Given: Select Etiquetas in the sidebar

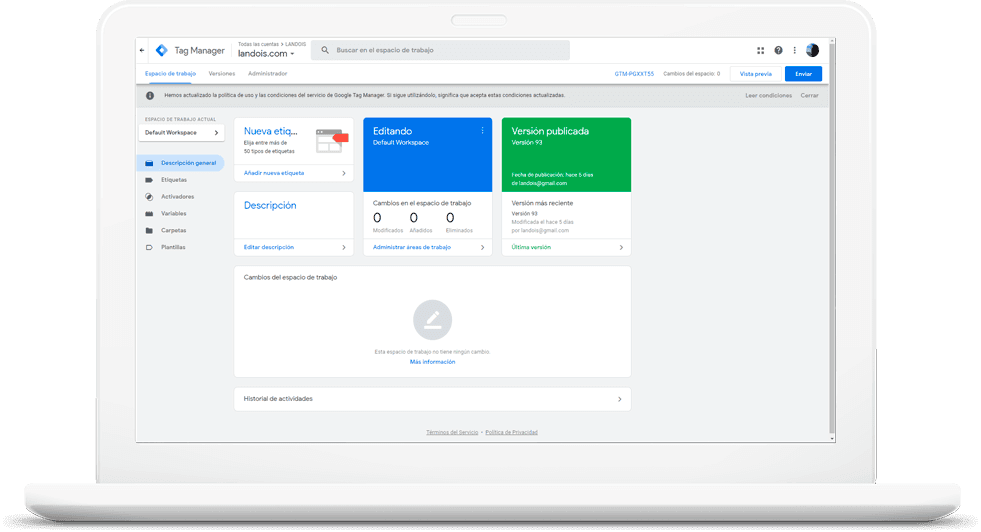Looking at the screenshot, I should point(174,180).
